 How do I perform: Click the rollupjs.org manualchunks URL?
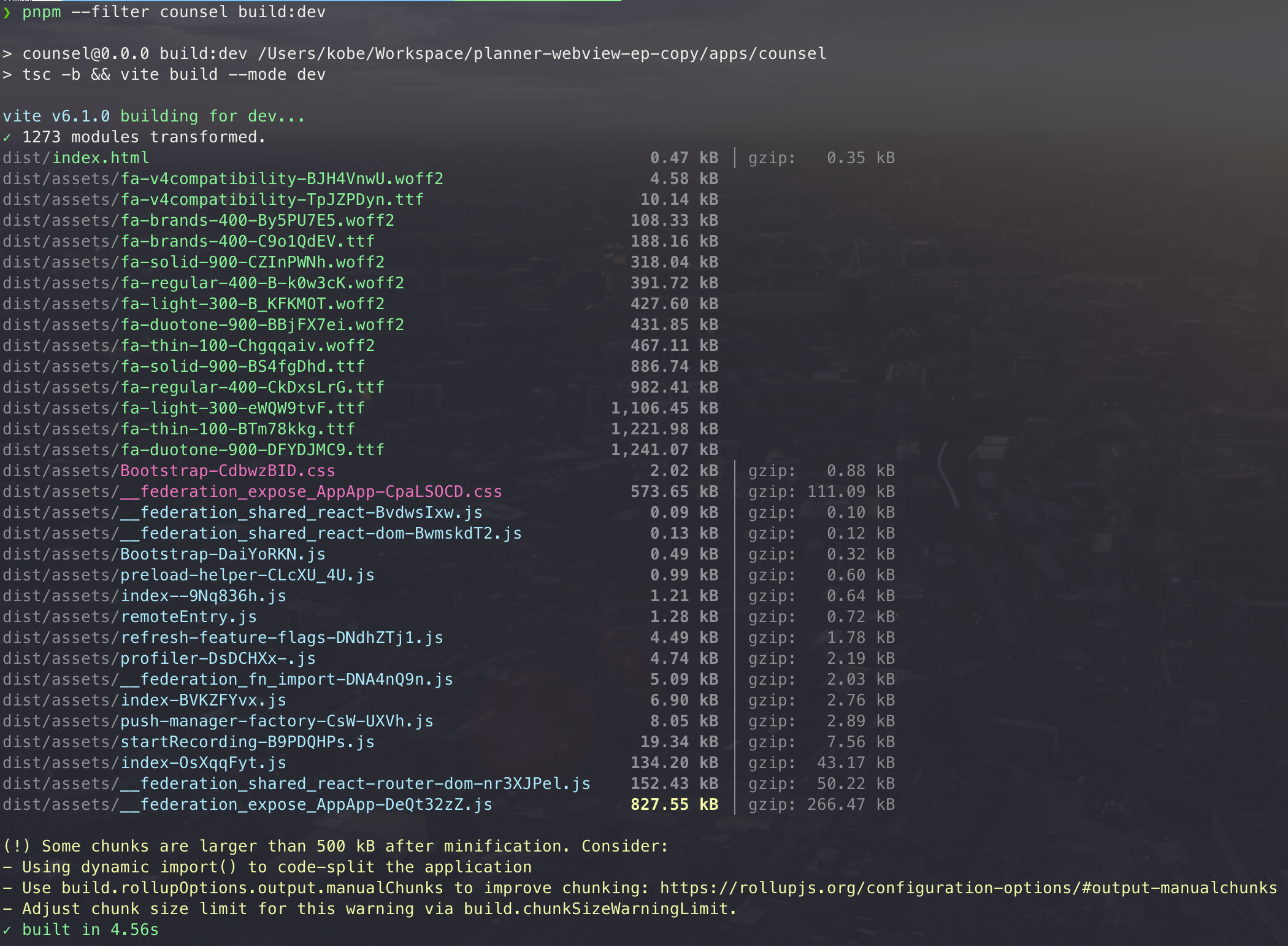[x=968, y=888]
